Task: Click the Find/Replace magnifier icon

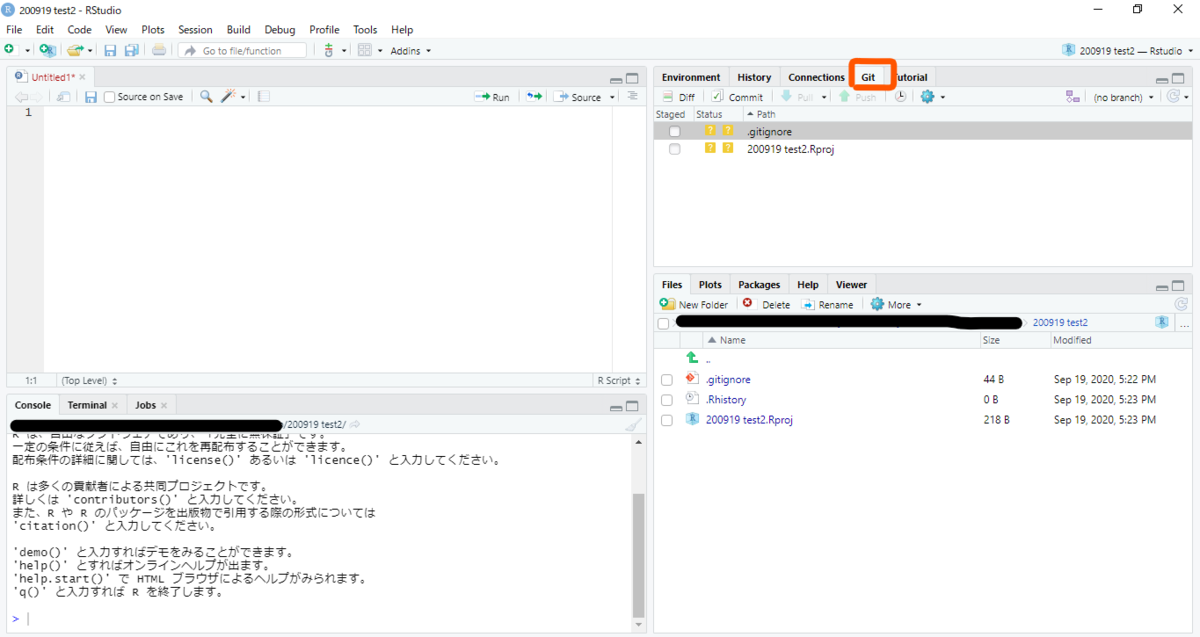Action: tap(206, 97)
